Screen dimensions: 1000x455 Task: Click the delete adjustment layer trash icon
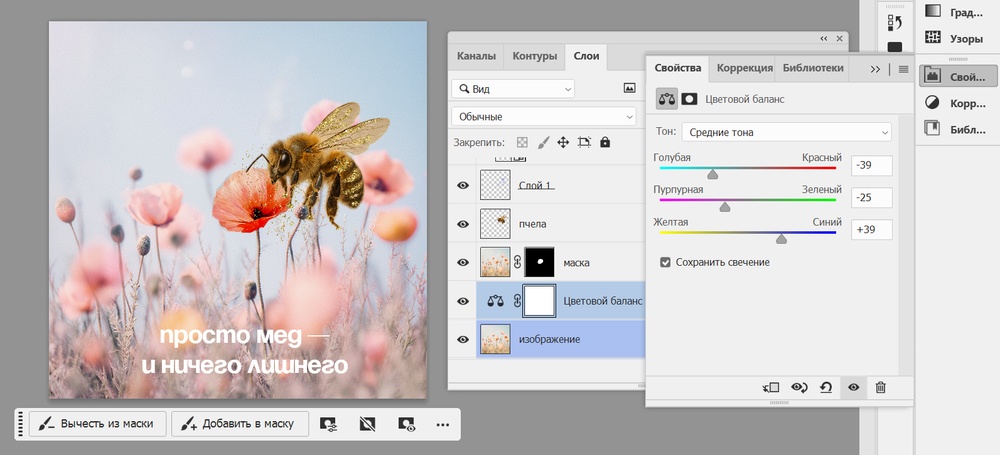(x=880, y=388)
